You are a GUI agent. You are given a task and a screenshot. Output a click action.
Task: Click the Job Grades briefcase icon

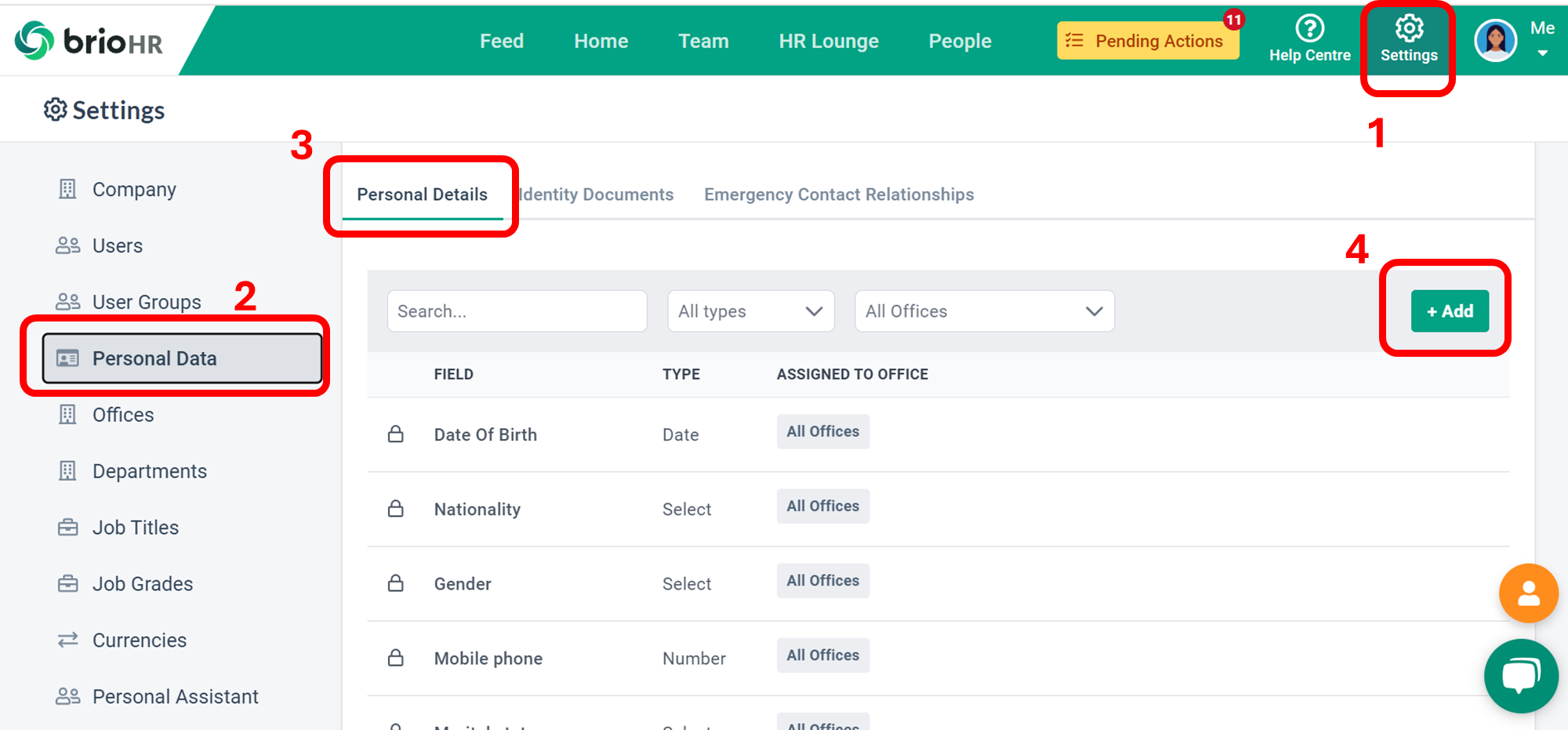(68, 584)
